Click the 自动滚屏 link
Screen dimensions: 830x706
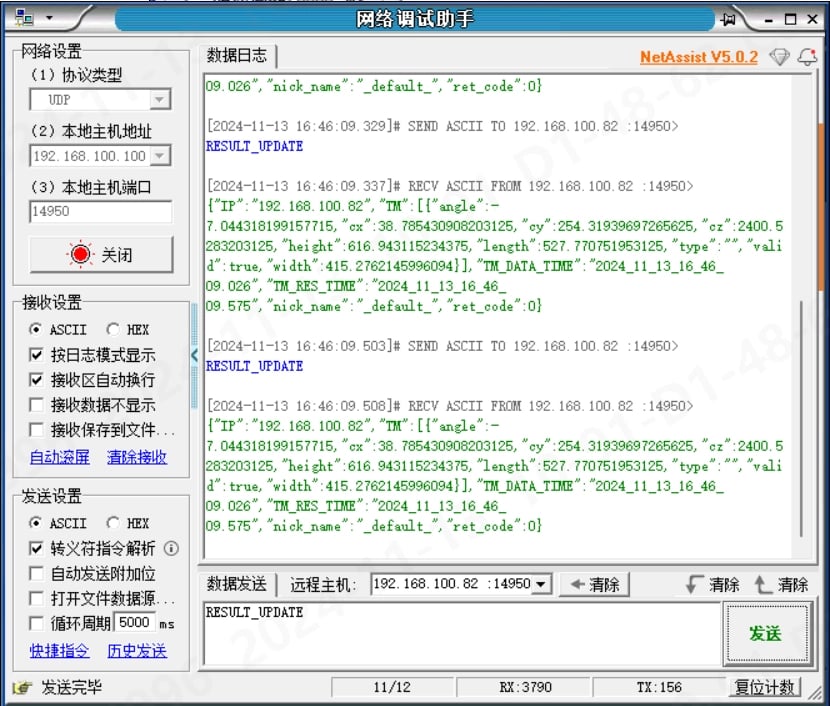[x=59, y=457]
